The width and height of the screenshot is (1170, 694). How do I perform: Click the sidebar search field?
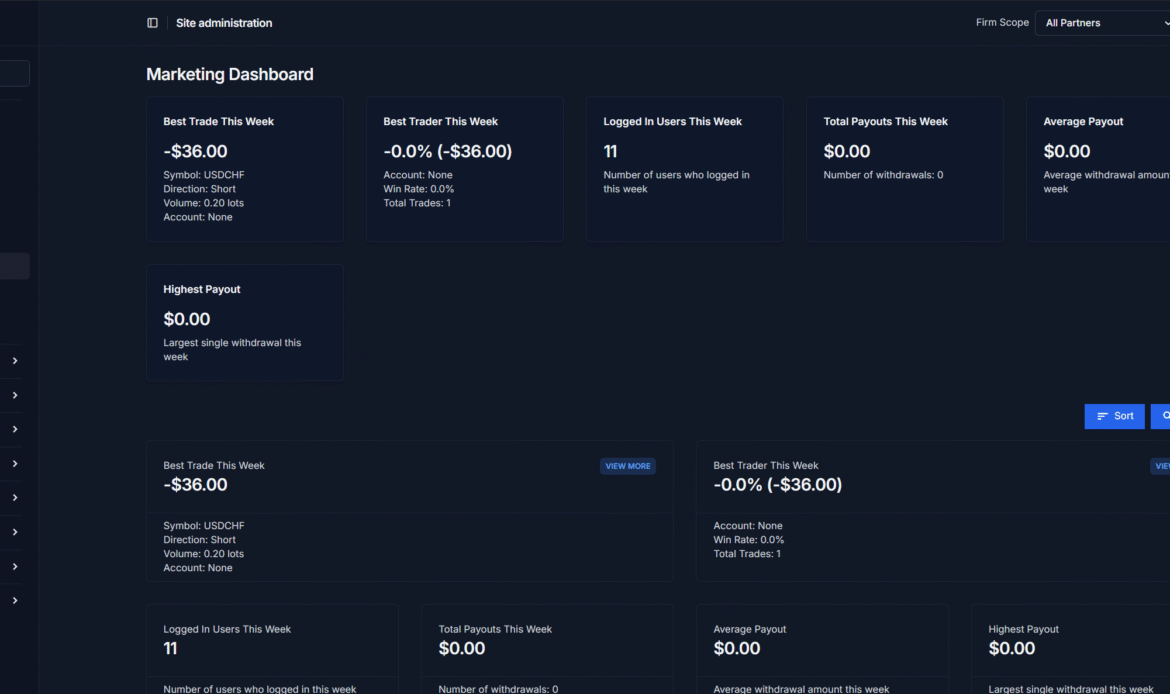click(14, 73)
